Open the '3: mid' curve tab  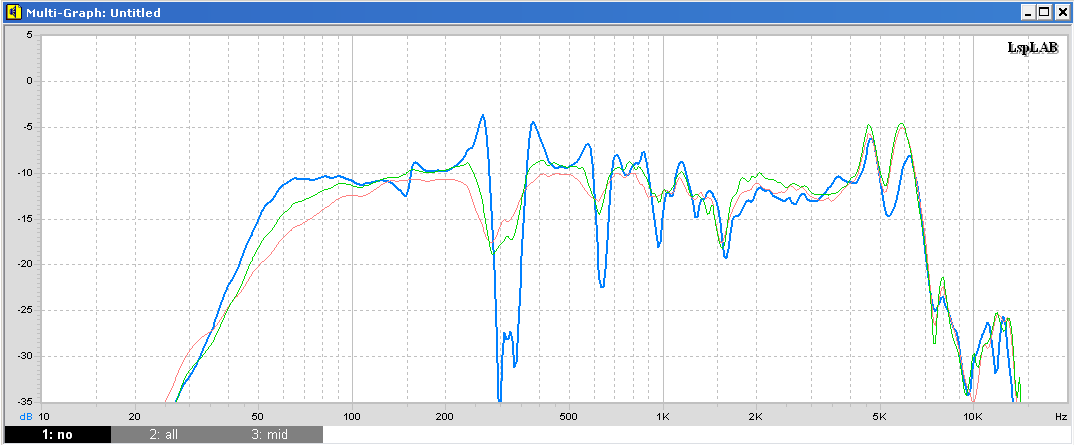(x=270, y=435)
